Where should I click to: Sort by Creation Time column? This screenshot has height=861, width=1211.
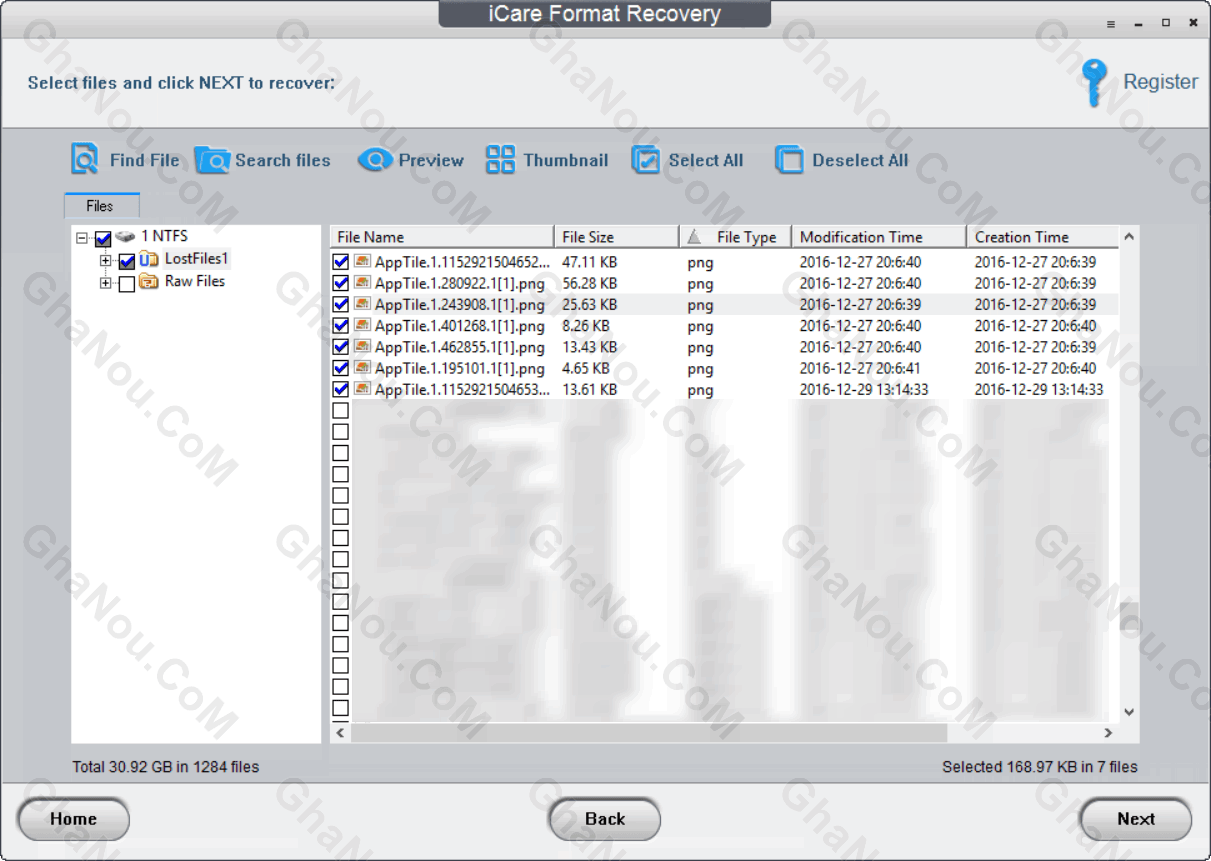1042,237
